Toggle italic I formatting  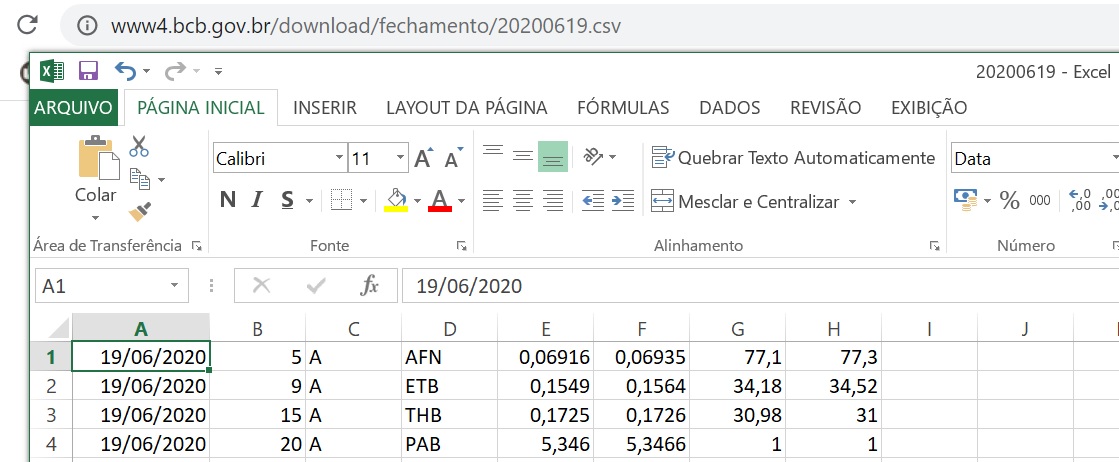tap(257, 201)
